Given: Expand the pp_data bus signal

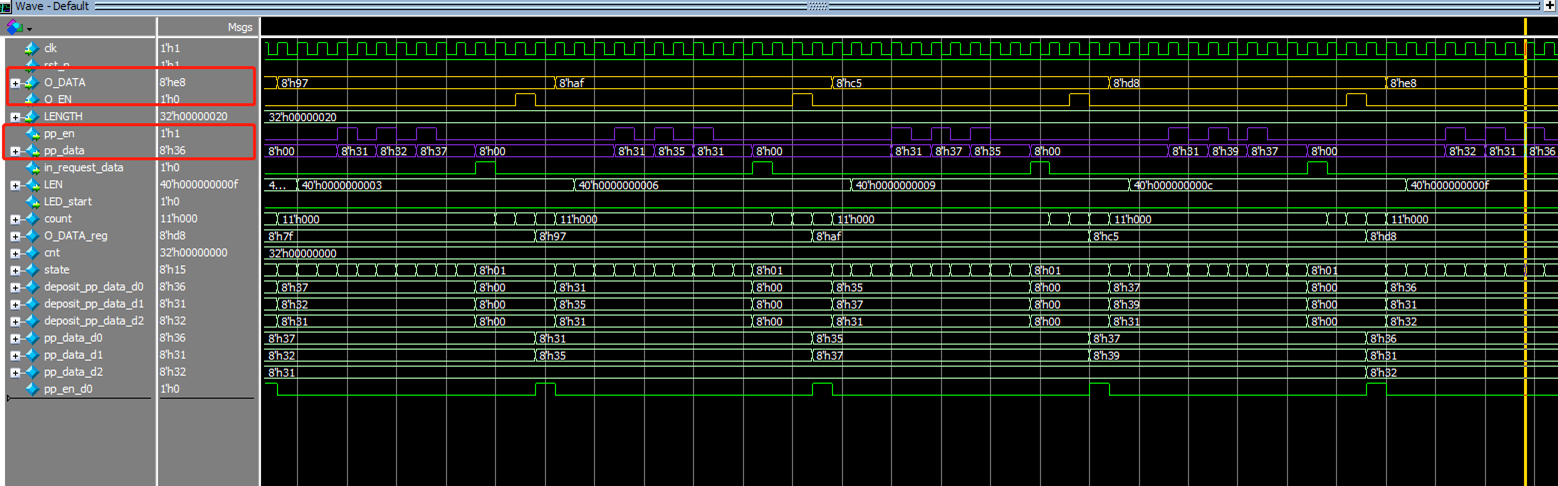Looking at the screenshot, I should [x=15, y=151].
